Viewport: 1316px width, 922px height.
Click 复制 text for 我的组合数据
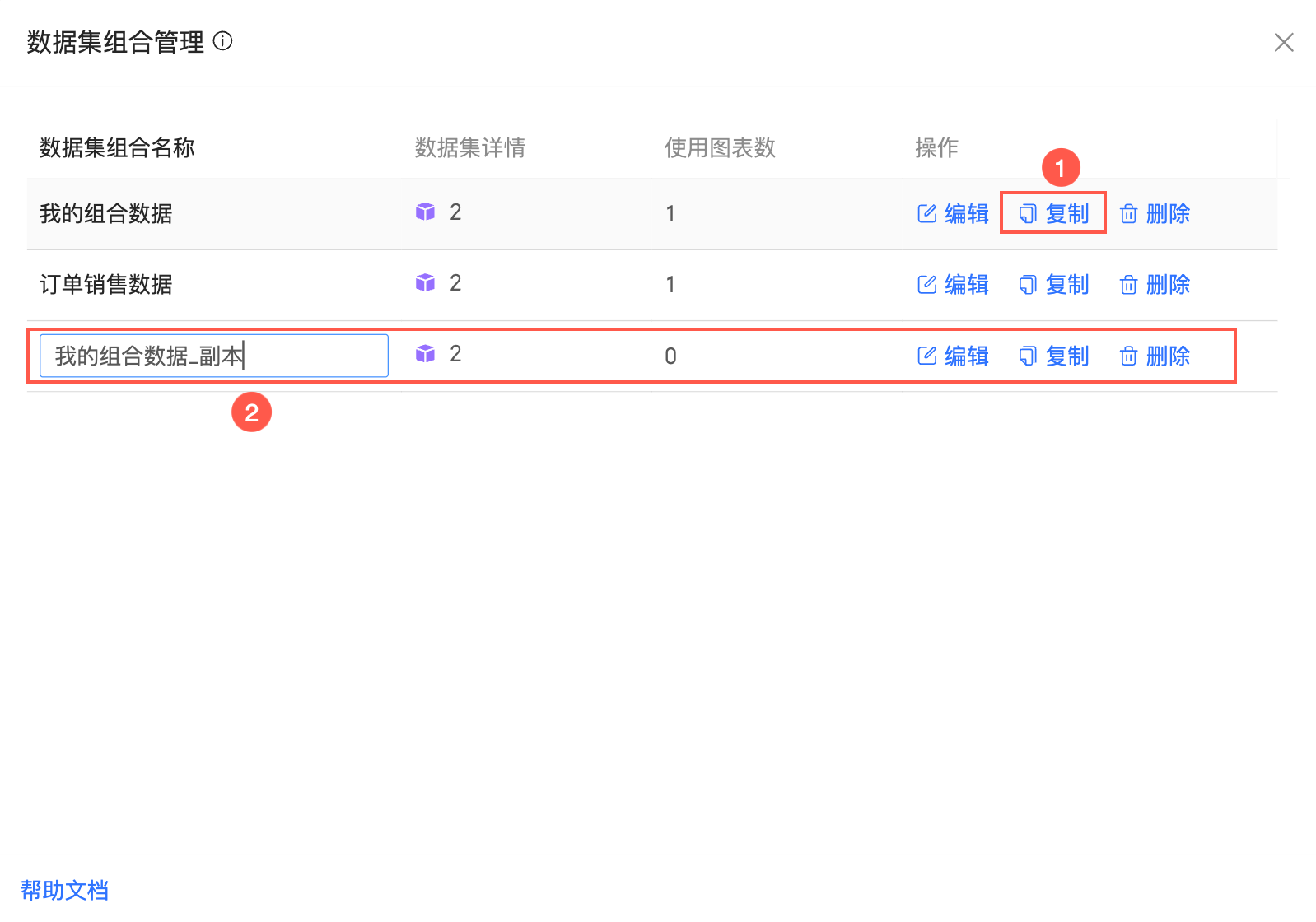click(x=1067, y=214)
